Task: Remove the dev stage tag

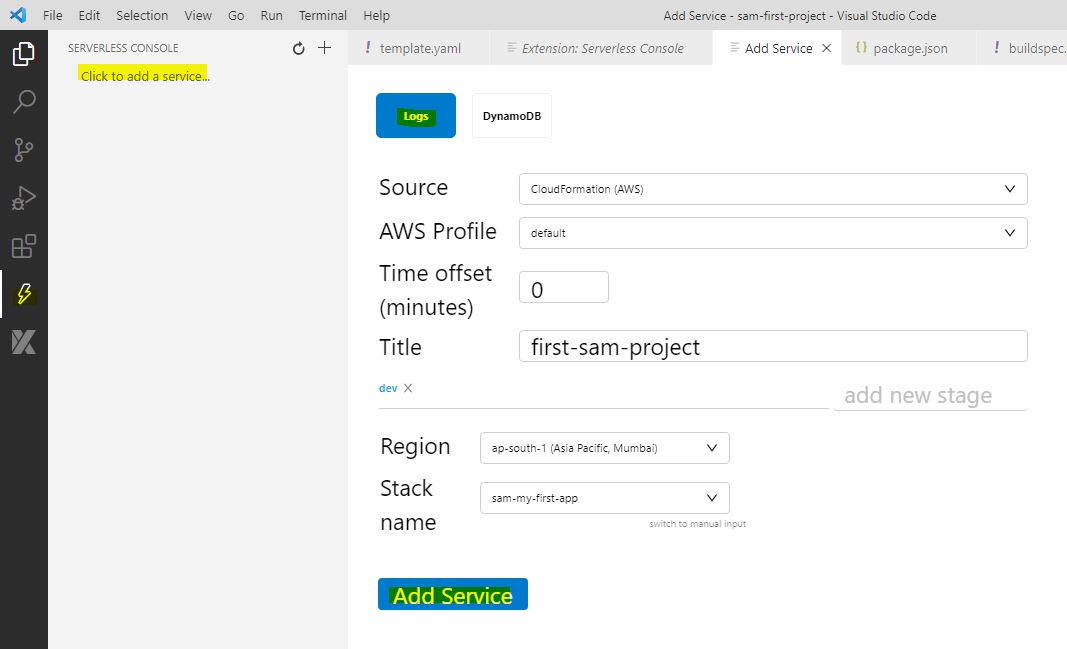Action: (408, 388)
